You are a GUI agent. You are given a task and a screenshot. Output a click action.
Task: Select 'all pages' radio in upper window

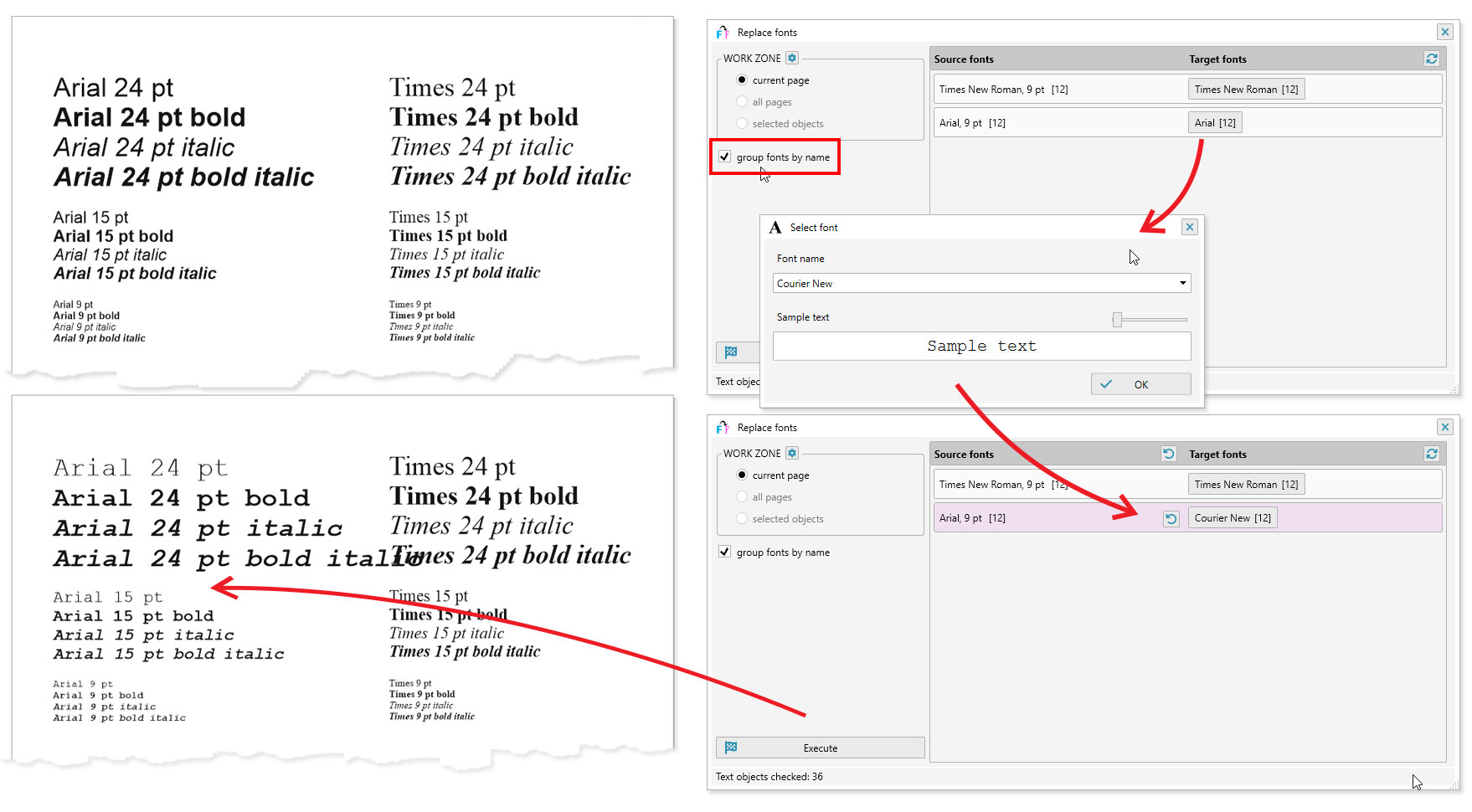[x=742, y=102]
